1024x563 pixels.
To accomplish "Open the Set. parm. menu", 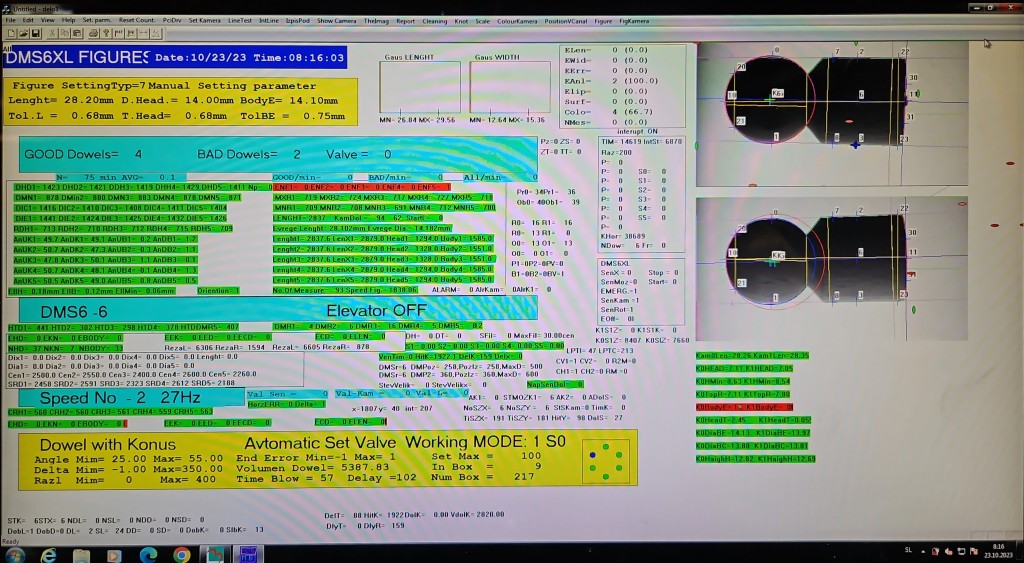I will (97, 20).
